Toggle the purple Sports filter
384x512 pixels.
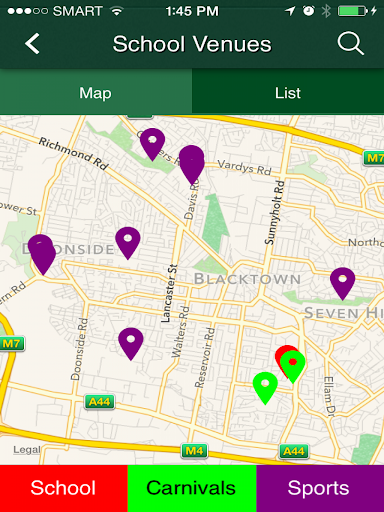coord(320,488)
